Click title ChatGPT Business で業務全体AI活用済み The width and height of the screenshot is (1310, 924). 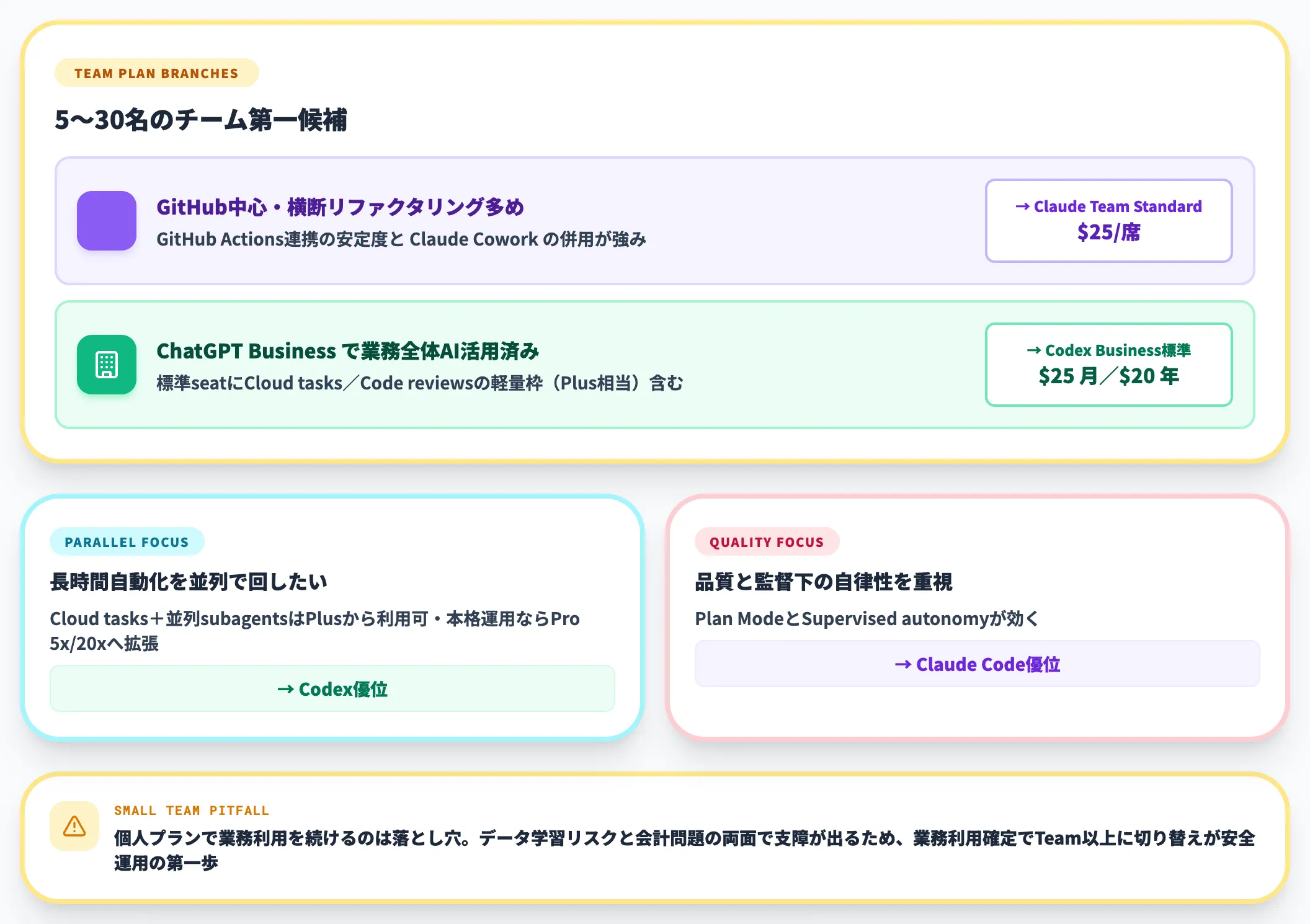click(348, 351)
